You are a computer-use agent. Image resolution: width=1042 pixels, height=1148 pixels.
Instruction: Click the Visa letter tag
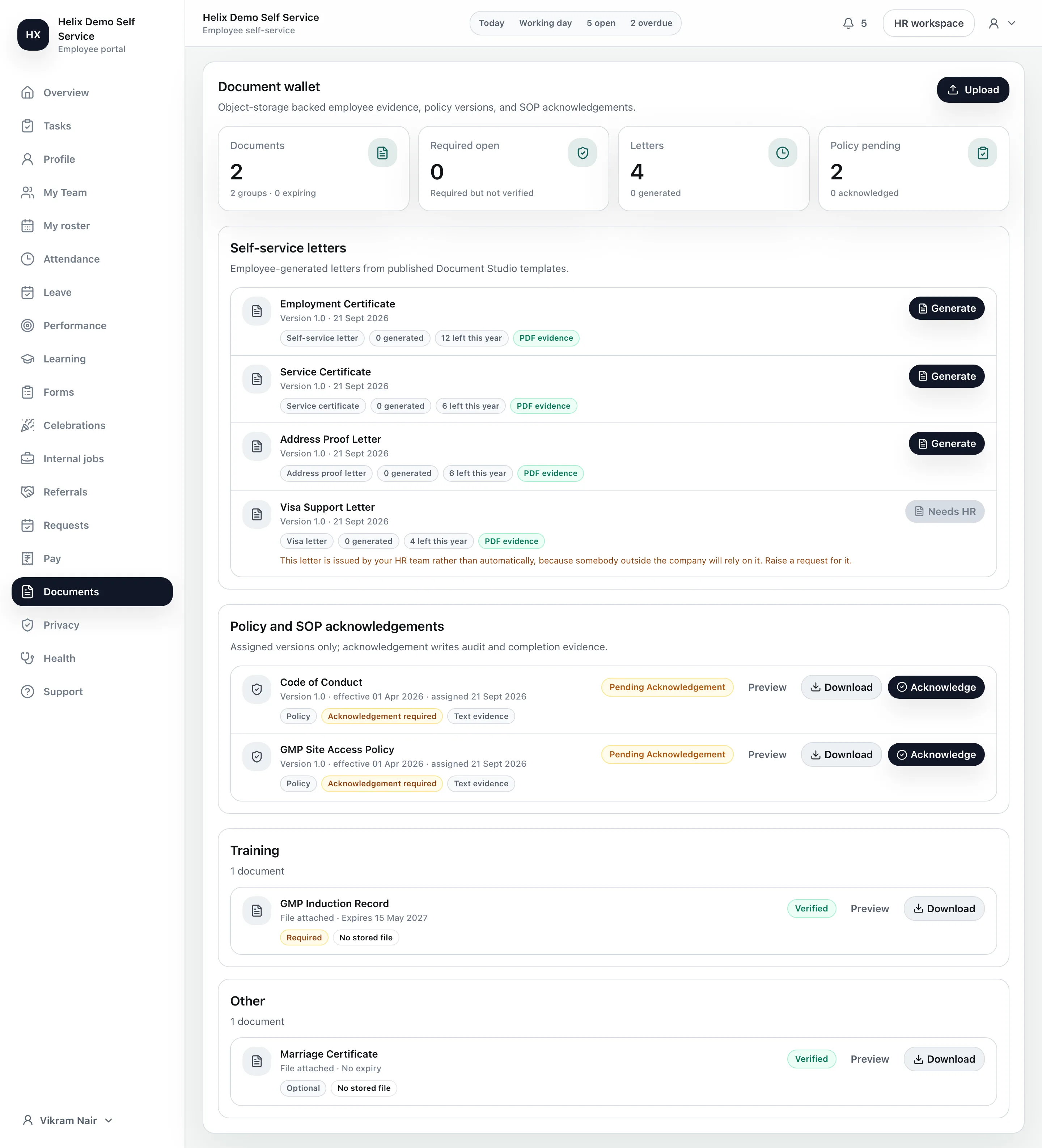306,541
